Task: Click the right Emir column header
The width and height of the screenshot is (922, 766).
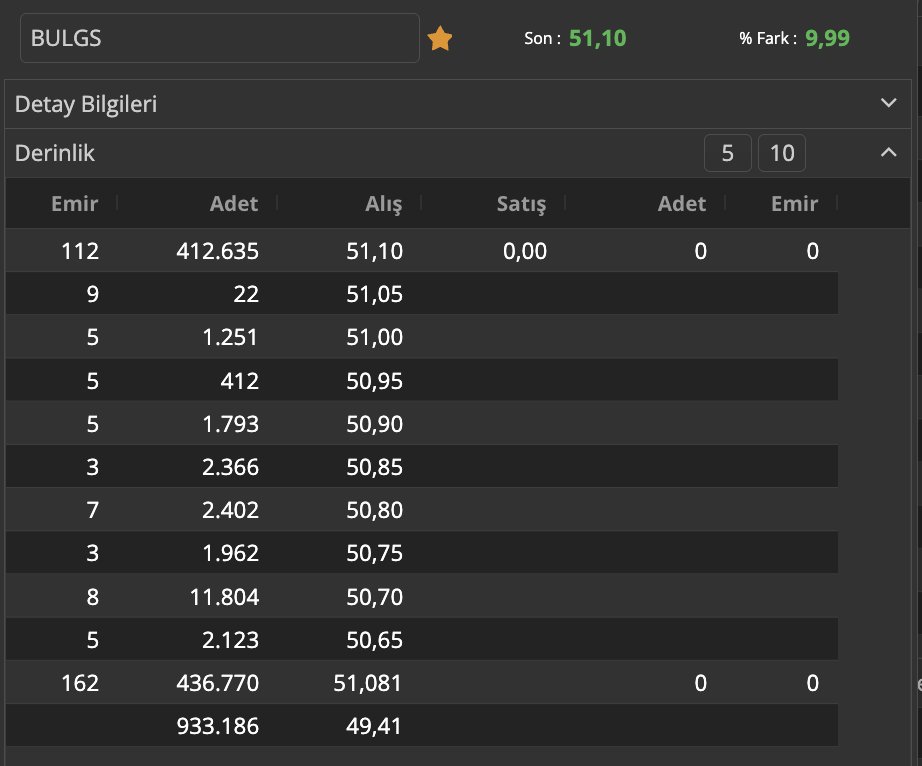Action: (x=794, y=203)
